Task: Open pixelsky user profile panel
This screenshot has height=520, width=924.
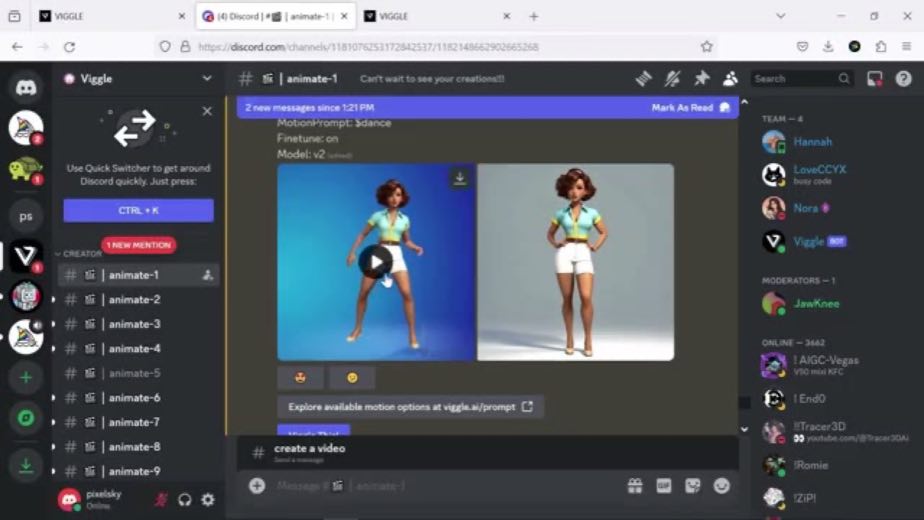Action: (x=92, y=499)
